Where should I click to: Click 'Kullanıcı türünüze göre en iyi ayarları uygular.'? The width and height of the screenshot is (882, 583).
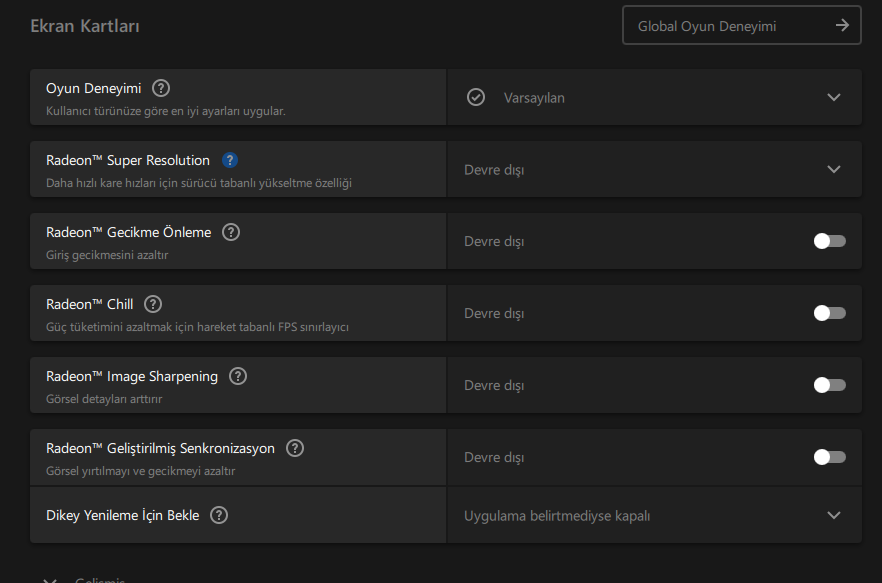[x=166, y=111]
